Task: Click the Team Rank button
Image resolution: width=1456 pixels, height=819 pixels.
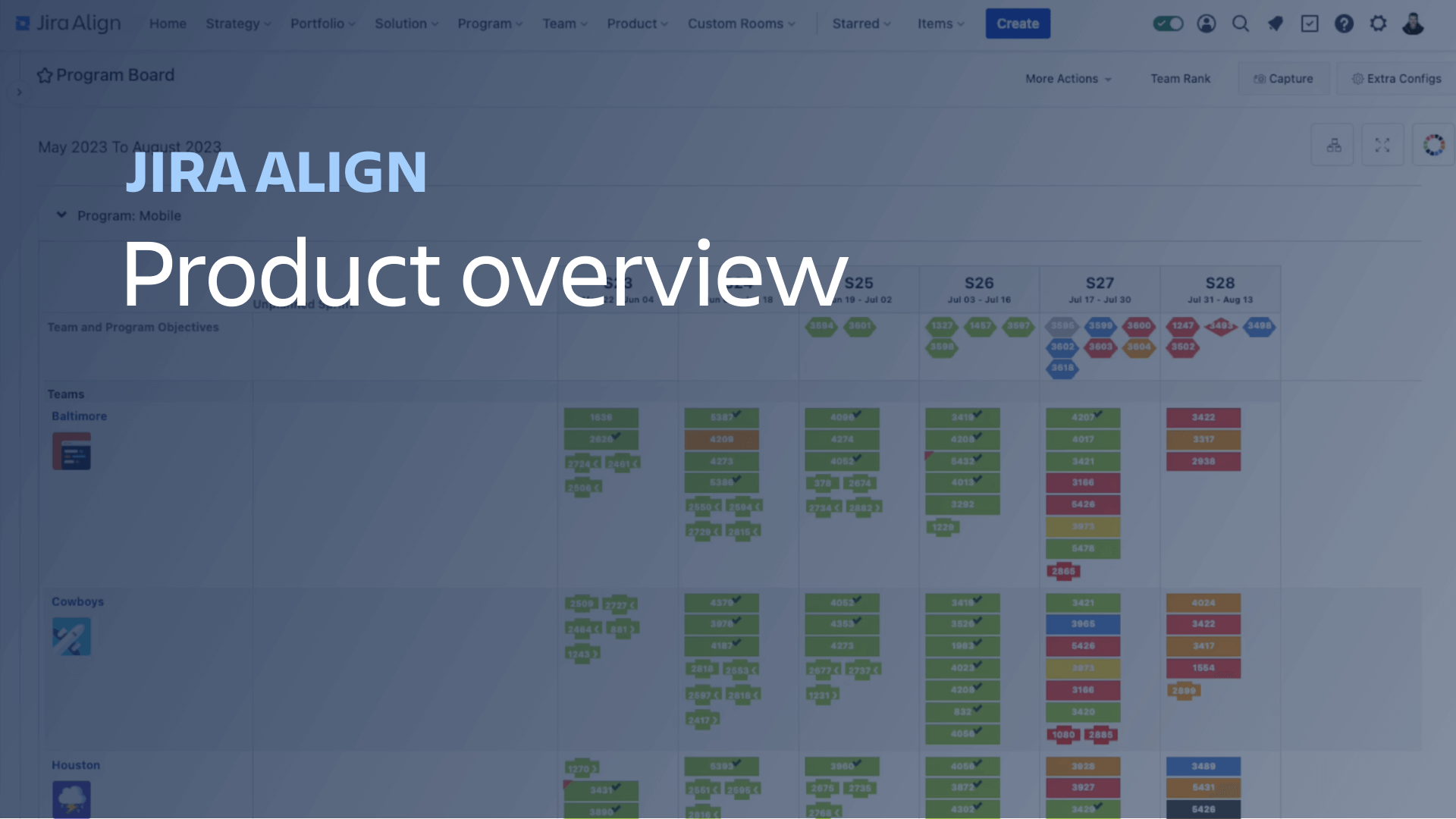Action: coord(1180,78)
